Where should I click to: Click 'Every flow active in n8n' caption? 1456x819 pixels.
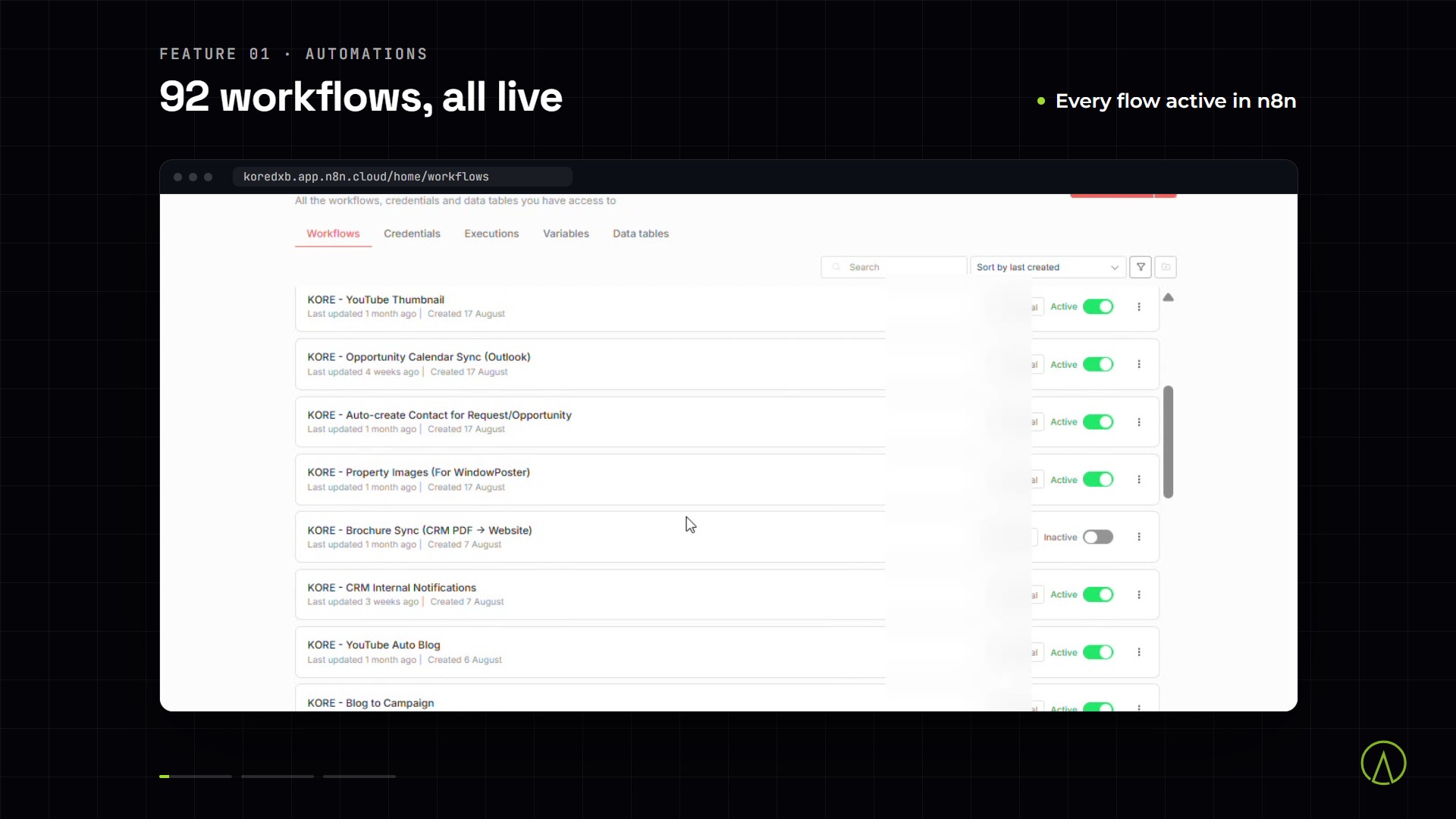pos(1175,101)
